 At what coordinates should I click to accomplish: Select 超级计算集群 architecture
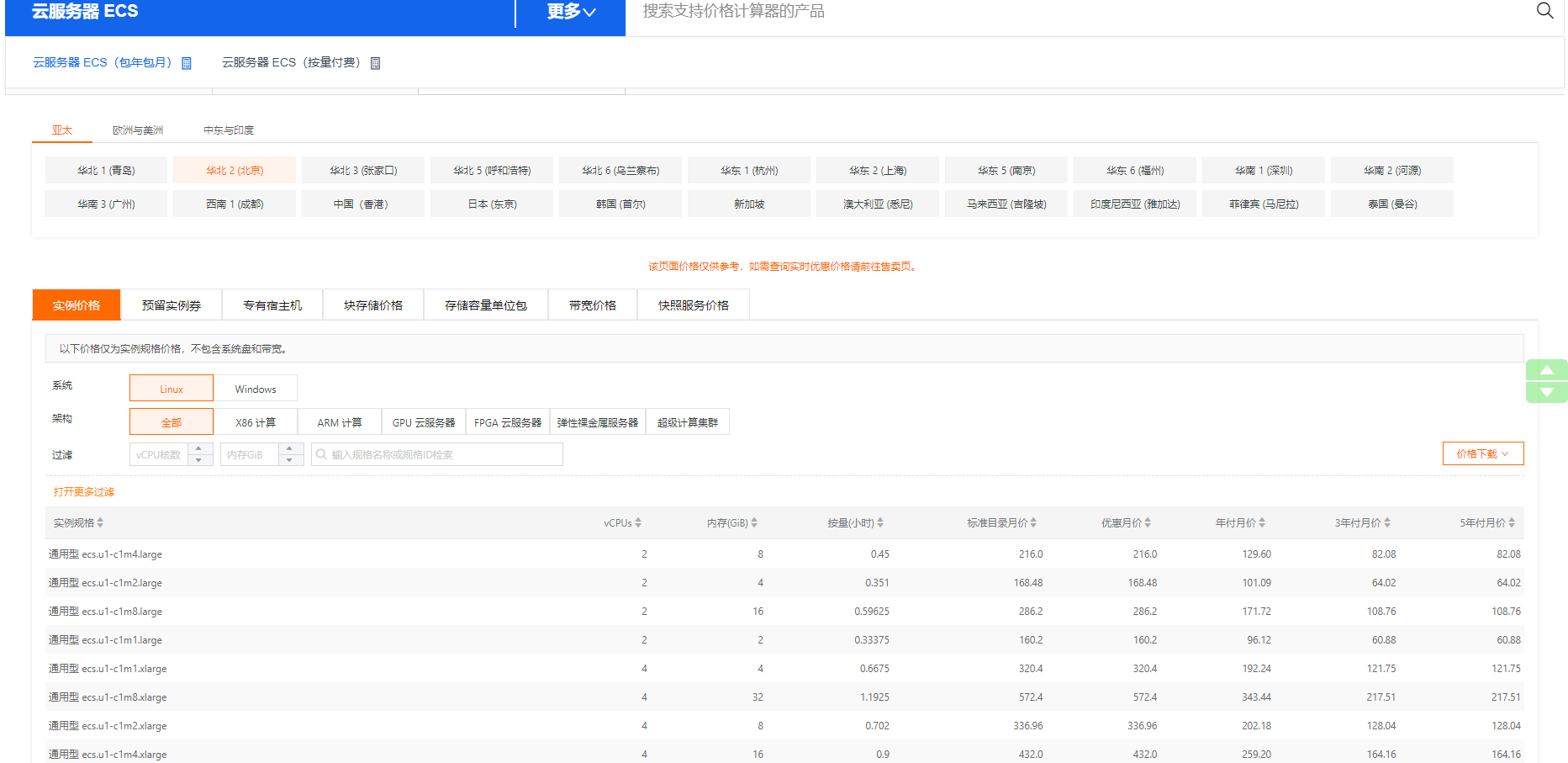(688, 422)
